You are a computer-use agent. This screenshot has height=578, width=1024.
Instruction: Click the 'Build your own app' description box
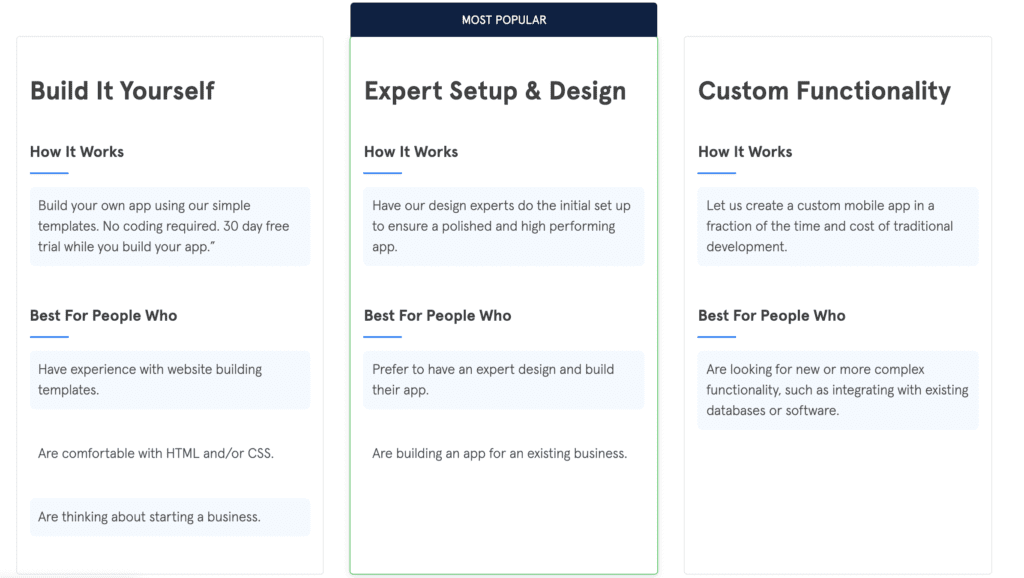(170, 226)
